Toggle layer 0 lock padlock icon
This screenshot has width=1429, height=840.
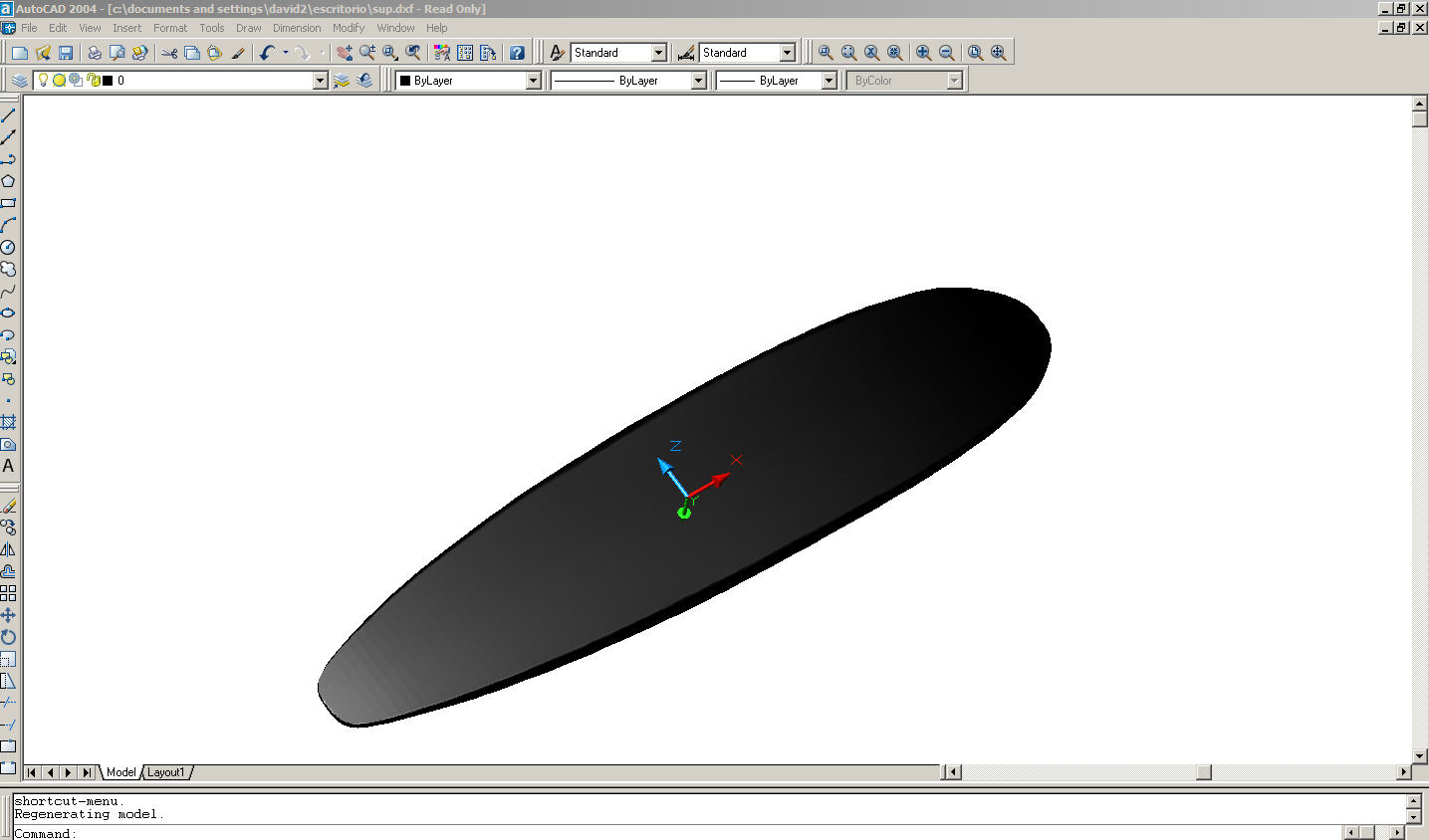click(x=93, y=81)
